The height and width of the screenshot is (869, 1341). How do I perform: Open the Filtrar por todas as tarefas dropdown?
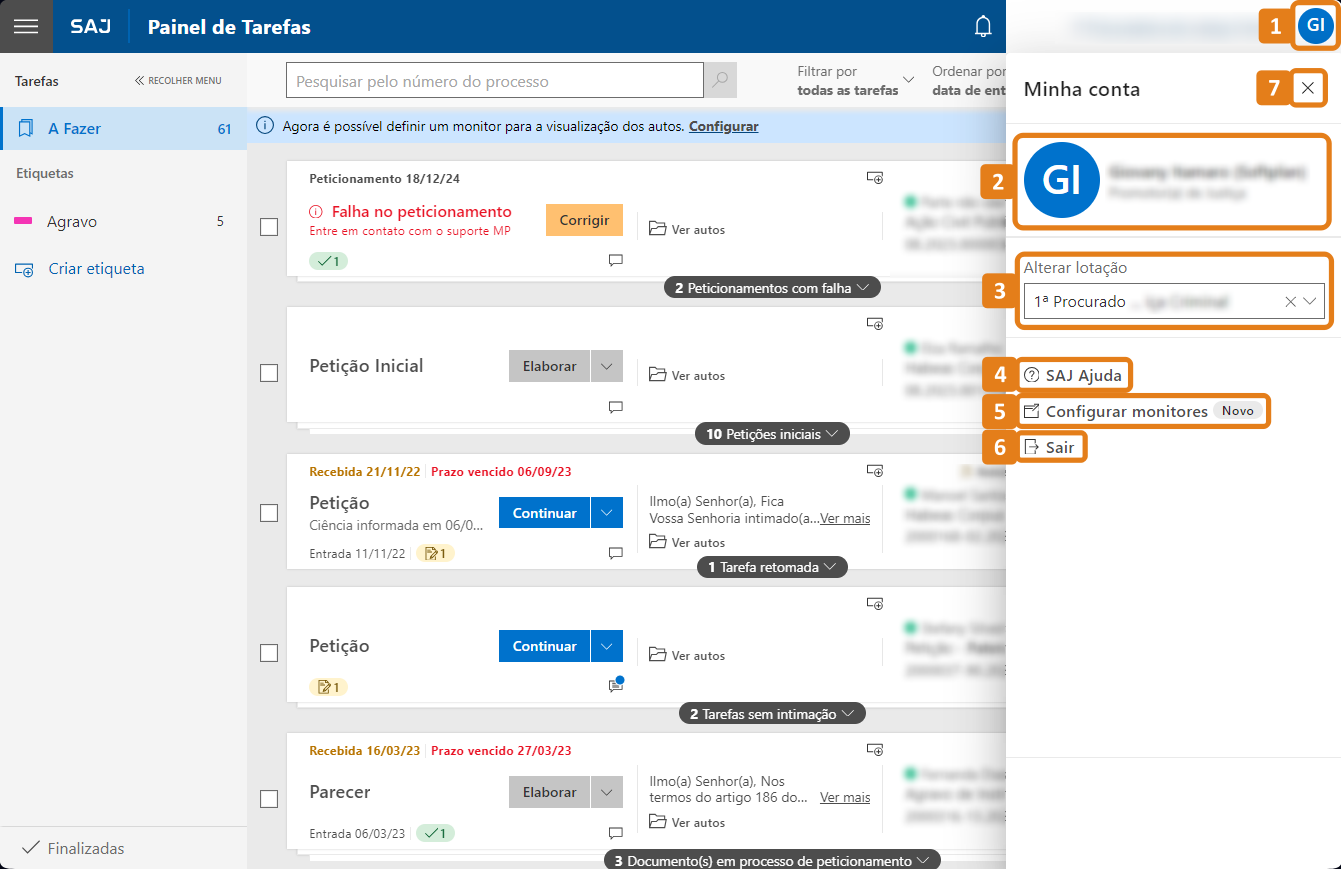click(x=856, y=81)
